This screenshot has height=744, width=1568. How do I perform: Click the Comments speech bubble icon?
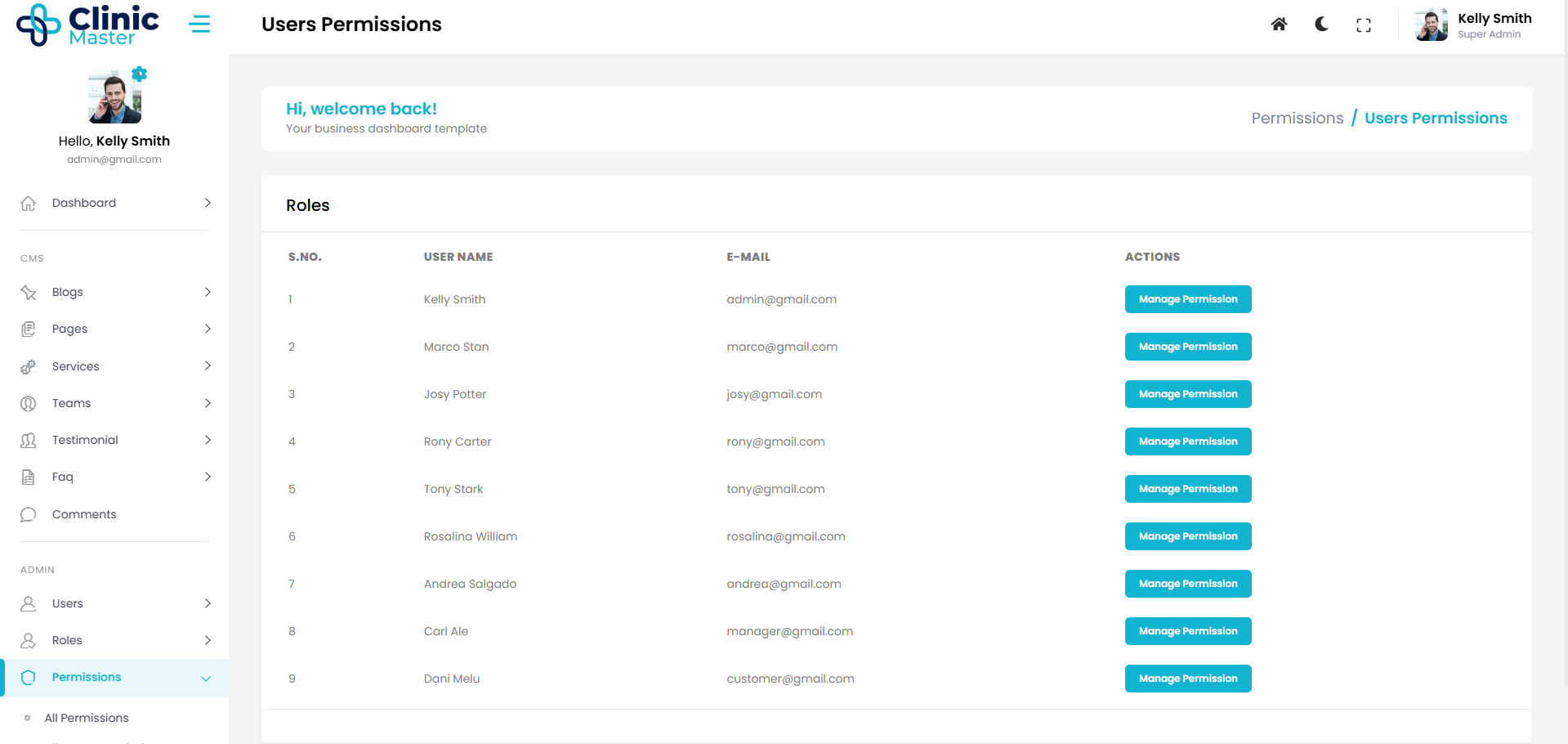coord(29,514)
